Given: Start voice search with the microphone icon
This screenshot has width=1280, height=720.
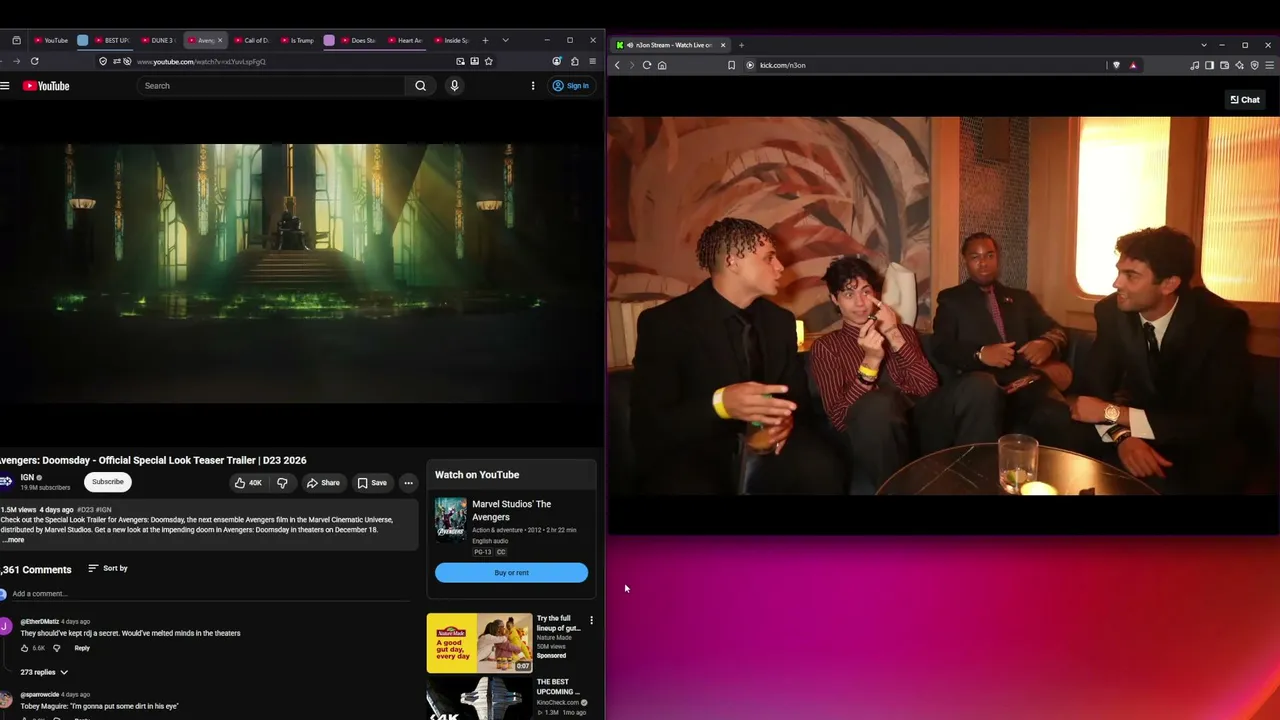Looking at the screenshot, I should [454, 86].
